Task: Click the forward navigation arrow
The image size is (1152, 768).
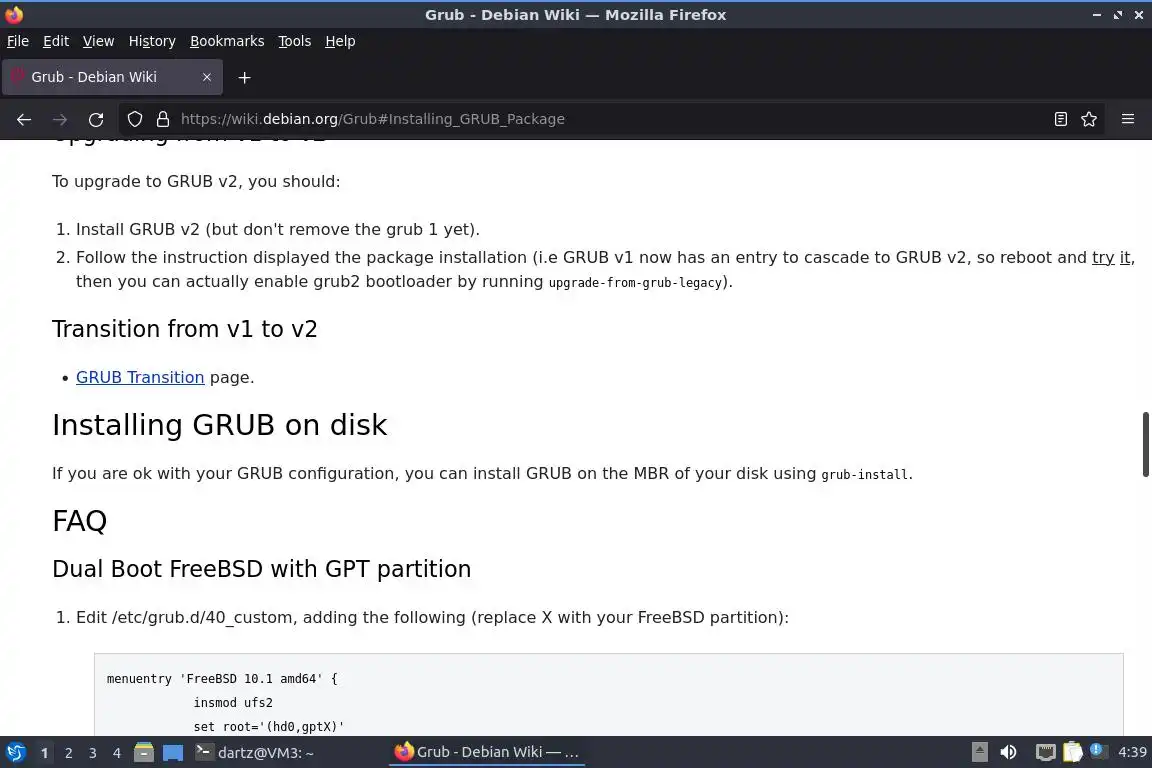Action: point(60,119)
